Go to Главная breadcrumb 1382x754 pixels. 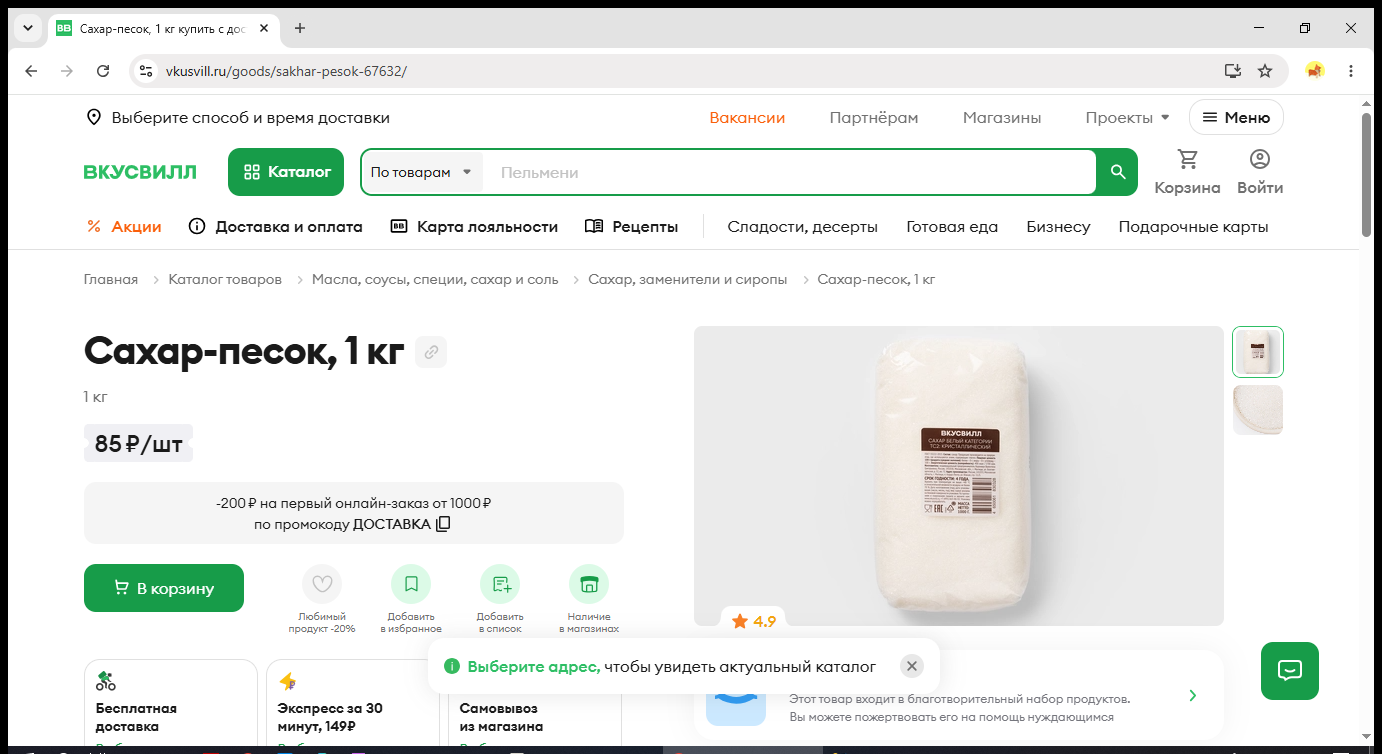tap(111, 279)
